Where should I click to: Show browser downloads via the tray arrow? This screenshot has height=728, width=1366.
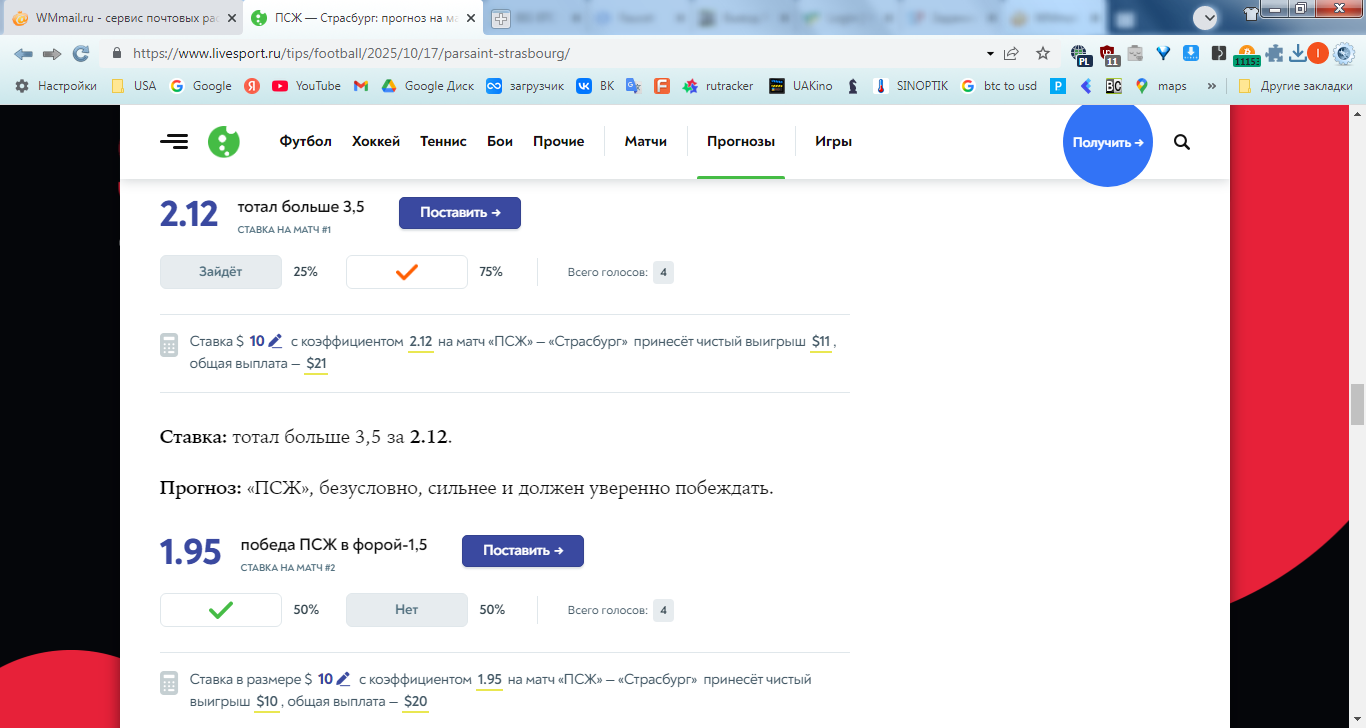click(x=1298, y=53)
